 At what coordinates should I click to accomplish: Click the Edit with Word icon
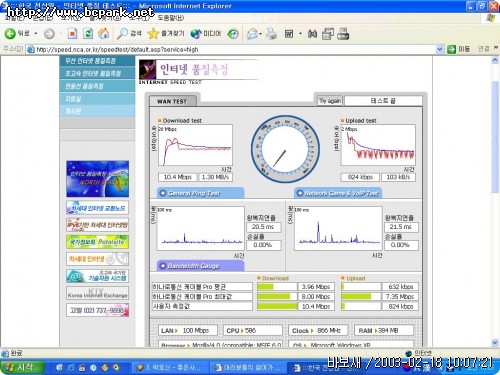point(289,34)
